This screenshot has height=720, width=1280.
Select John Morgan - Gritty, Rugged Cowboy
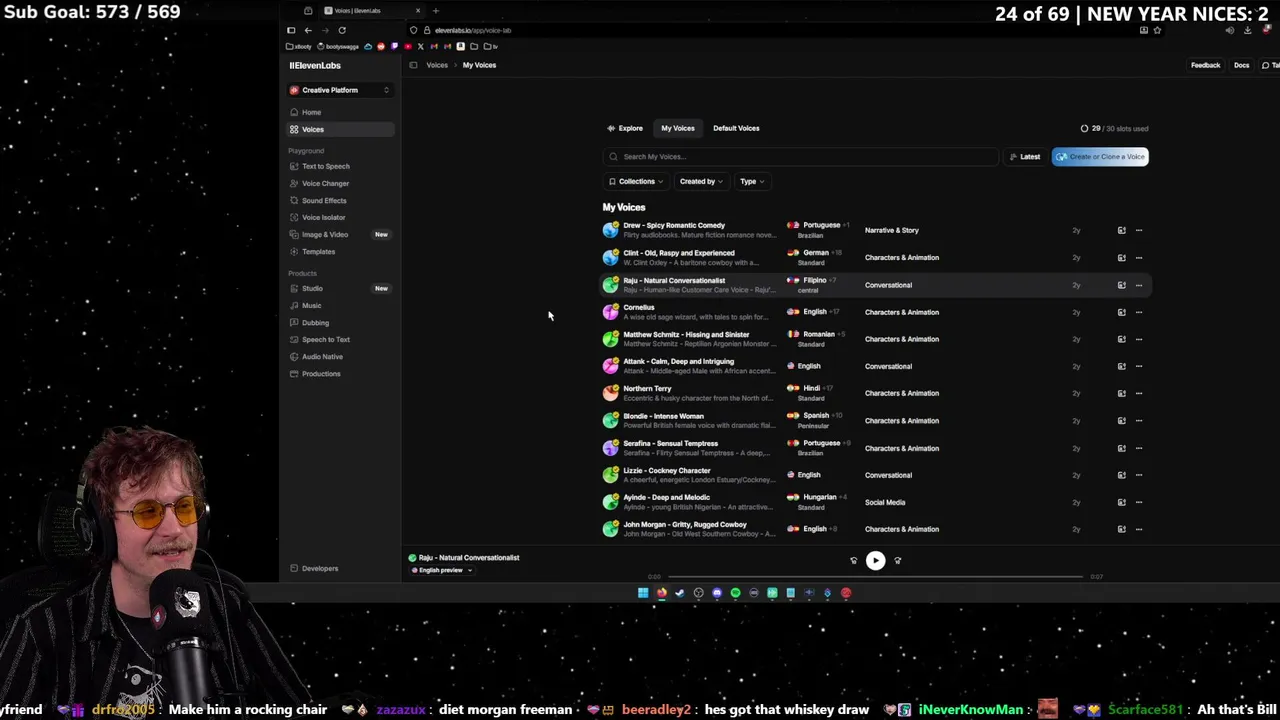click(x=875, y=529)
